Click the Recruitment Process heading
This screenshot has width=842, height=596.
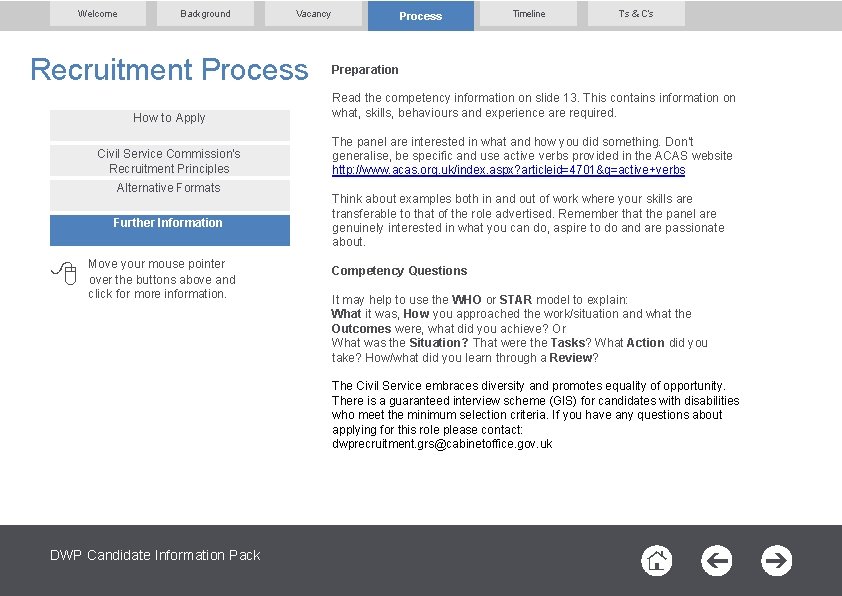click(168, 69)
